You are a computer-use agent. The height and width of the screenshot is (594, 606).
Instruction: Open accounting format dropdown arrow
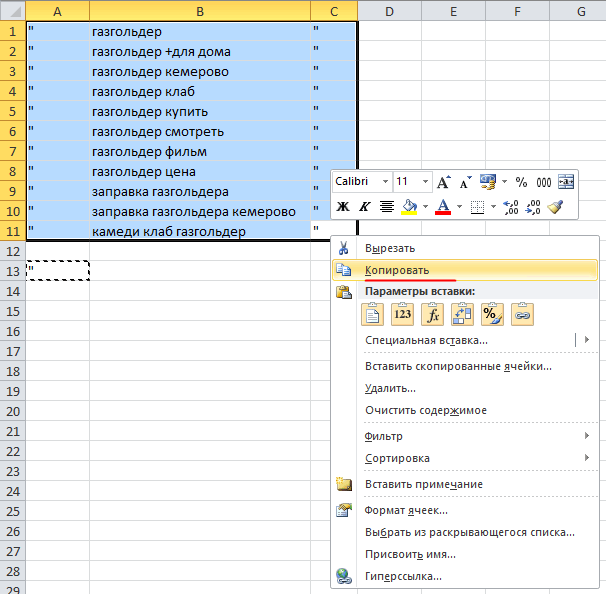(x=504, y=181)
